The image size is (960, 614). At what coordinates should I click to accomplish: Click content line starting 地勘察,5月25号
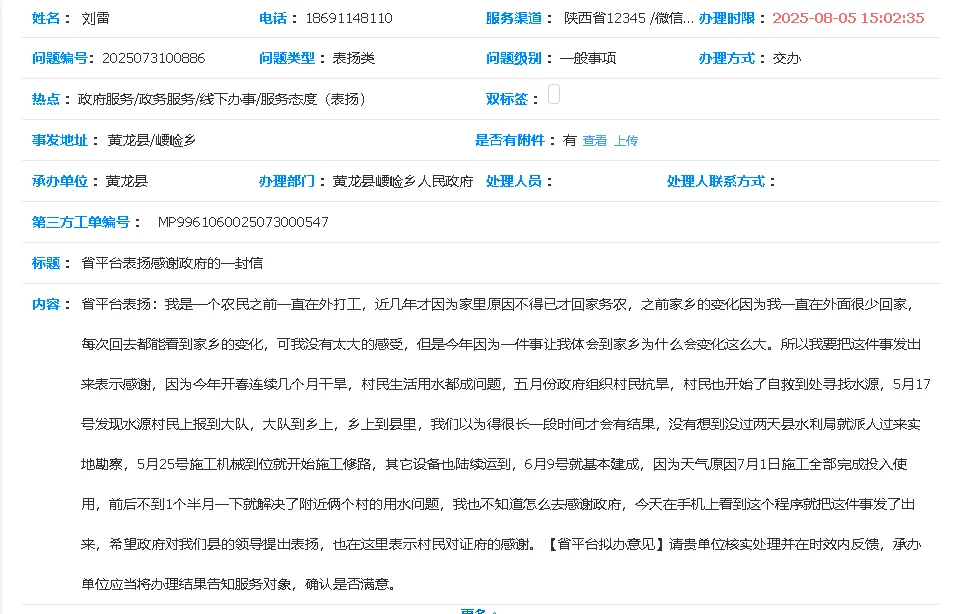[x=494, y=464]
